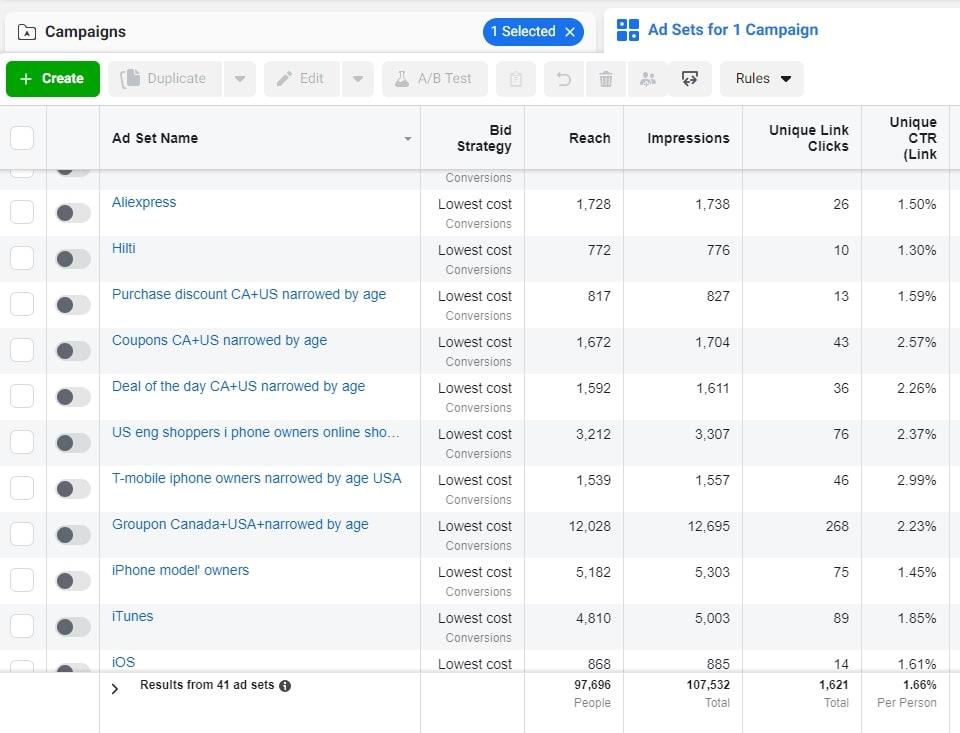960x733 pixels.
Task: Tick the checkbox for Hilti row
Action: point(22,258)
